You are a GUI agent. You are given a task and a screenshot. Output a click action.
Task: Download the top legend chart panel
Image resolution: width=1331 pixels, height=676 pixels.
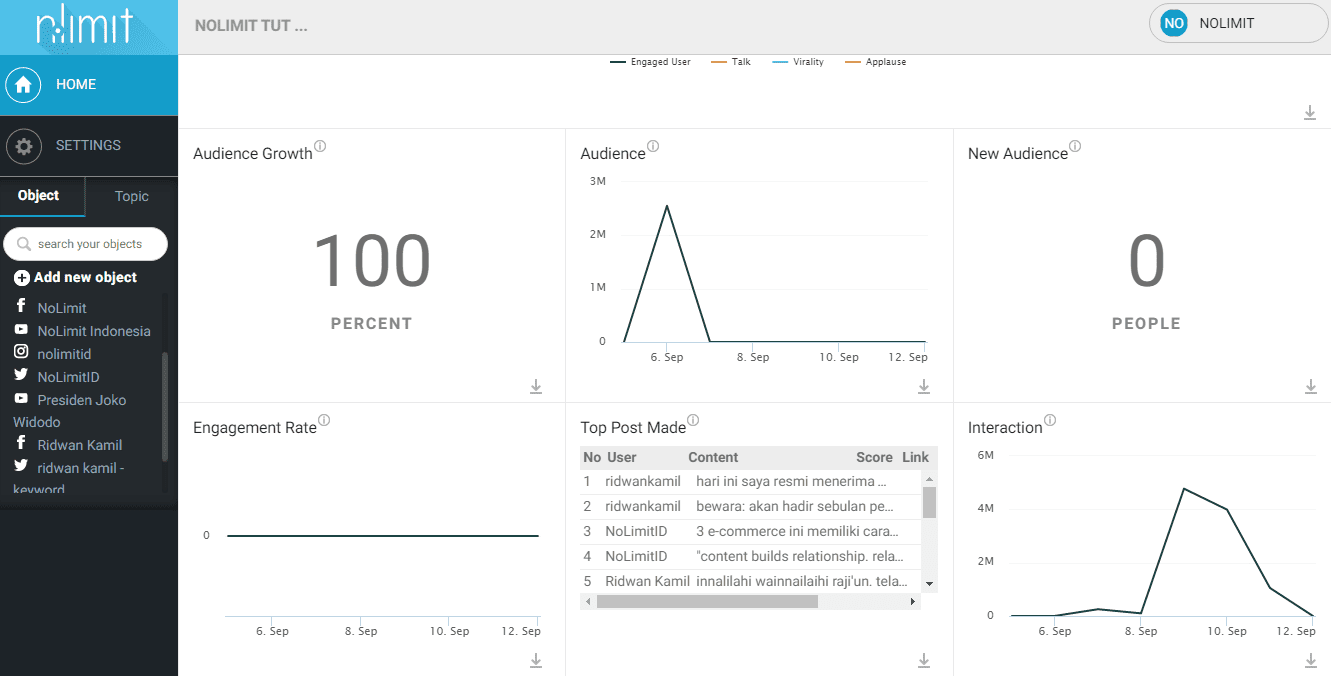1310,113
